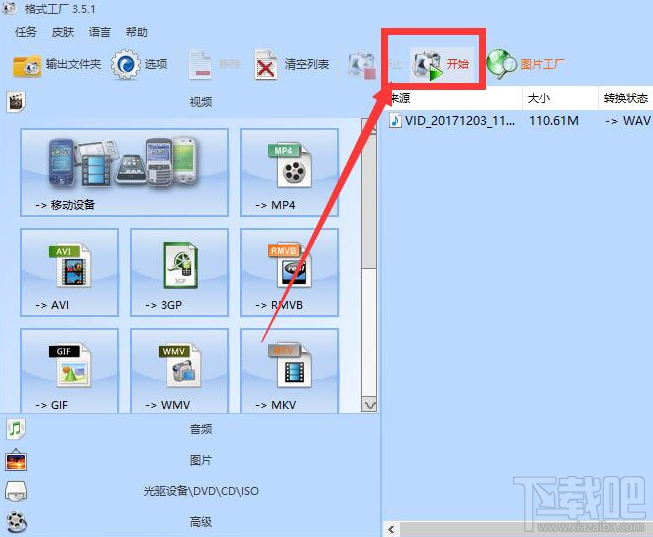Select the VID_20171203_11... task row

point(519,120)
